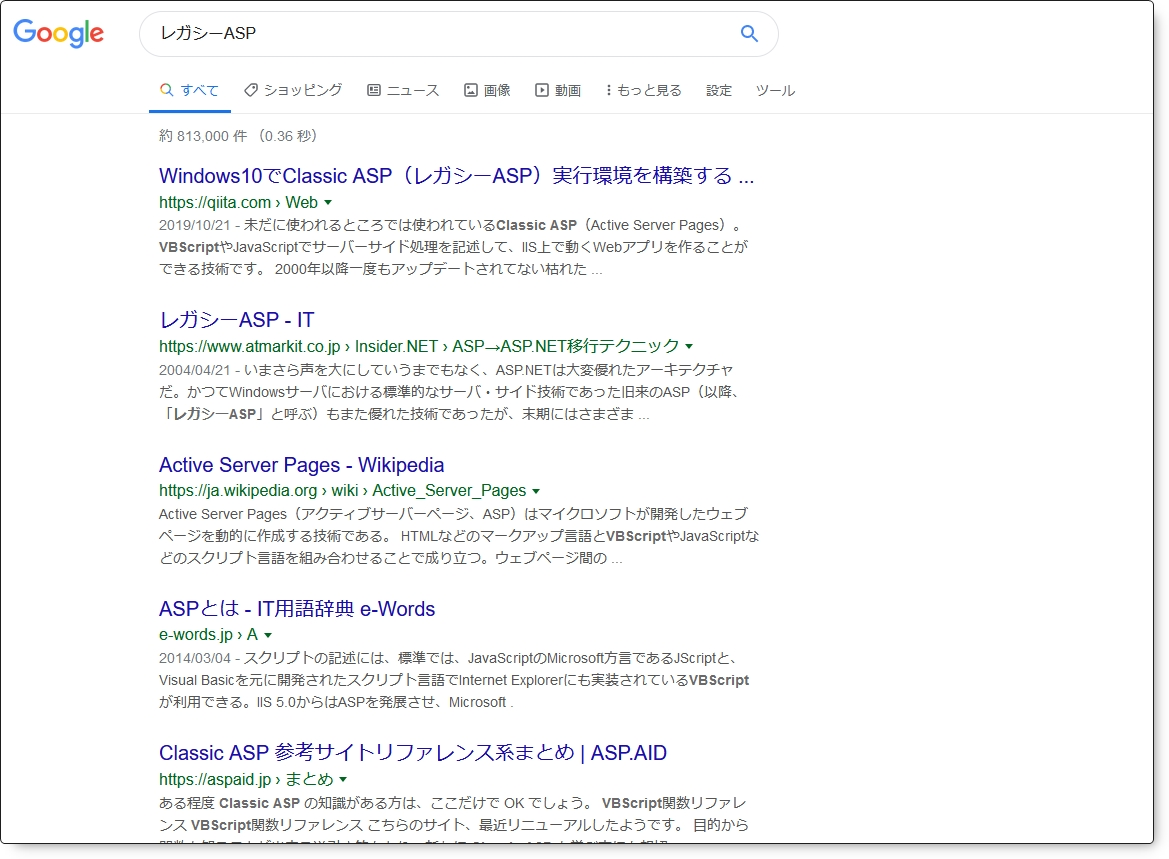Switch to the ニュース tab
The image size is (1169, 859).
tap(403, 90)
